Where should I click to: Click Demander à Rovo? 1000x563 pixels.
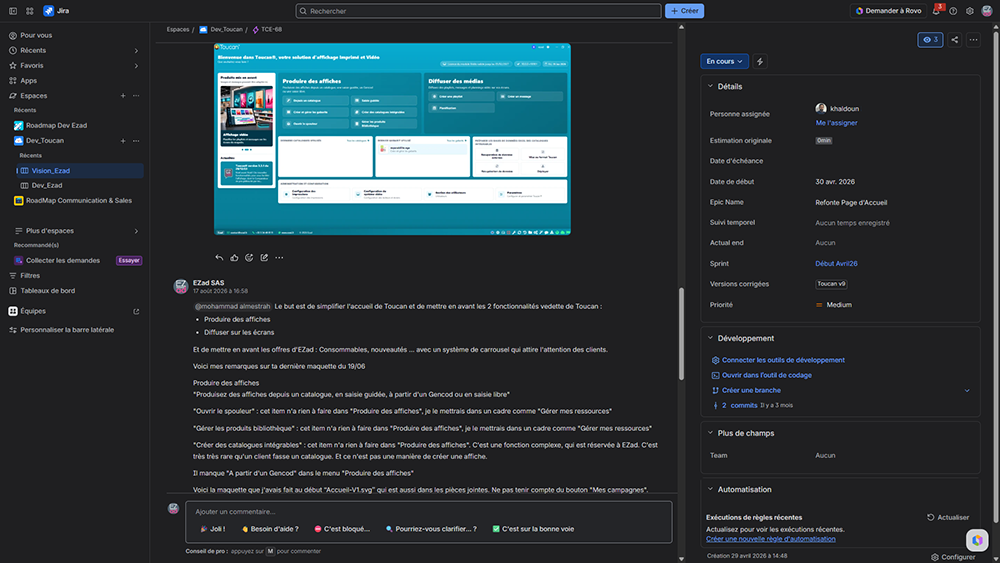tap(888, 11)
